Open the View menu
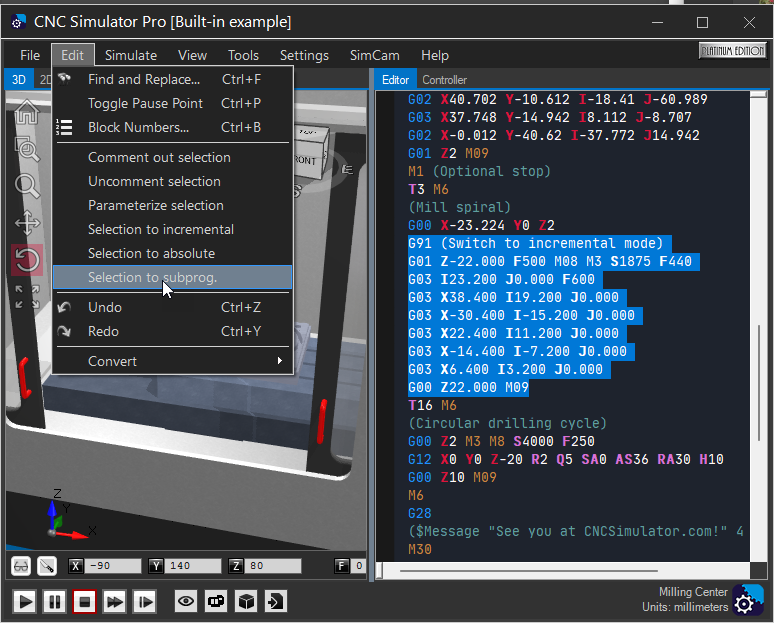Viewport: 774px width, 623px height. pyautogui.click(x=192, y=55)
